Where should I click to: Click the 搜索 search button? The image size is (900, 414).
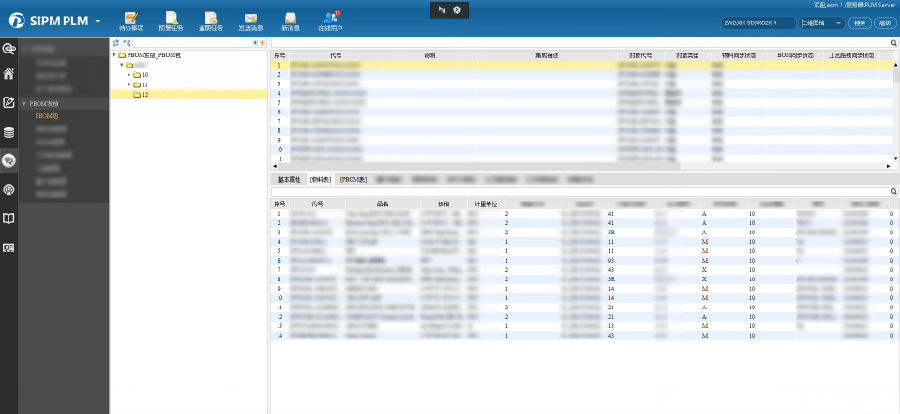click(x=859, y=23)
